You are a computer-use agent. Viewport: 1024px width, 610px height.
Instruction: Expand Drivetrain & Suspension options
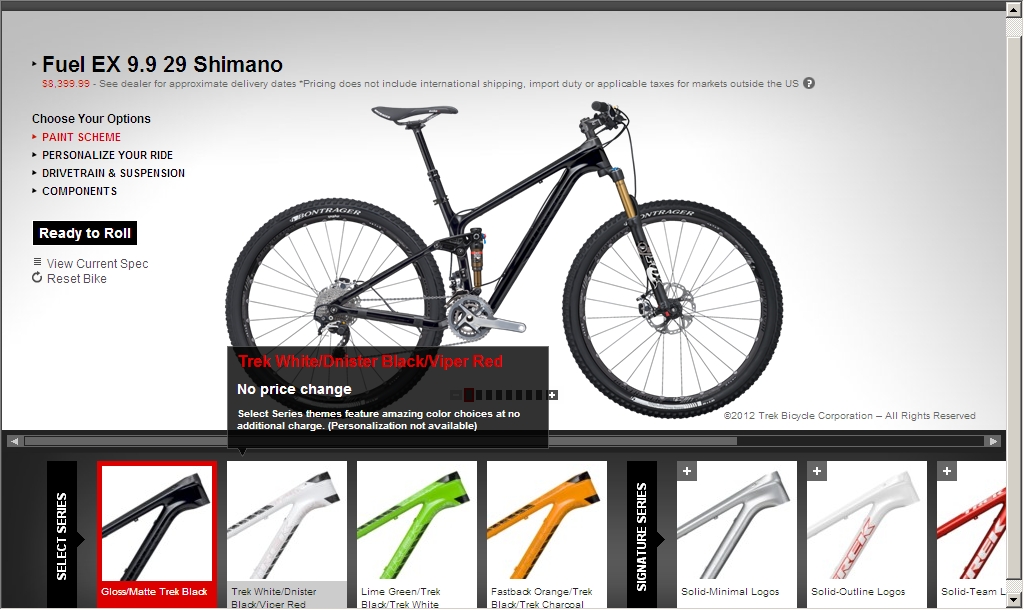[113, 173]
